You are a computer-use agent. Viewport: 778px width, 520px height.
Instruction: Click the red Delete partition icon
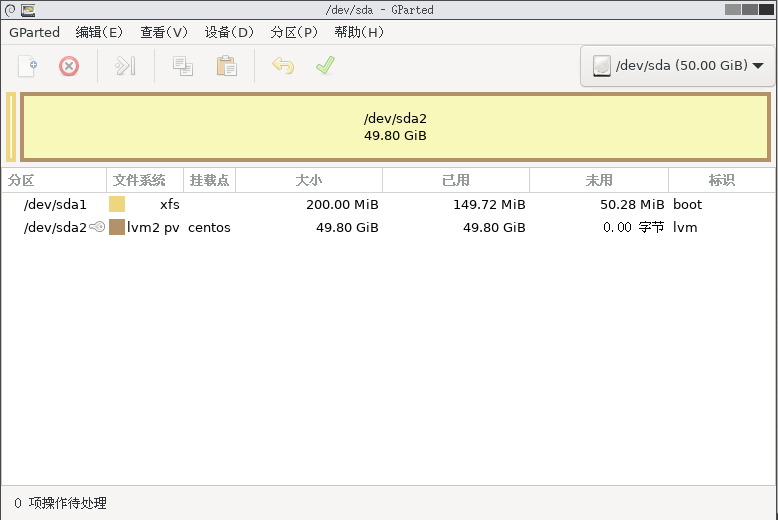[x=68, y=66]
